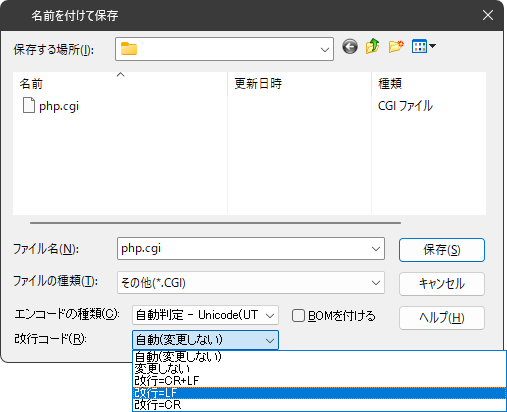Enable the BOMを付ける checkbox
The image size is (507, 412).
point(298,315)
